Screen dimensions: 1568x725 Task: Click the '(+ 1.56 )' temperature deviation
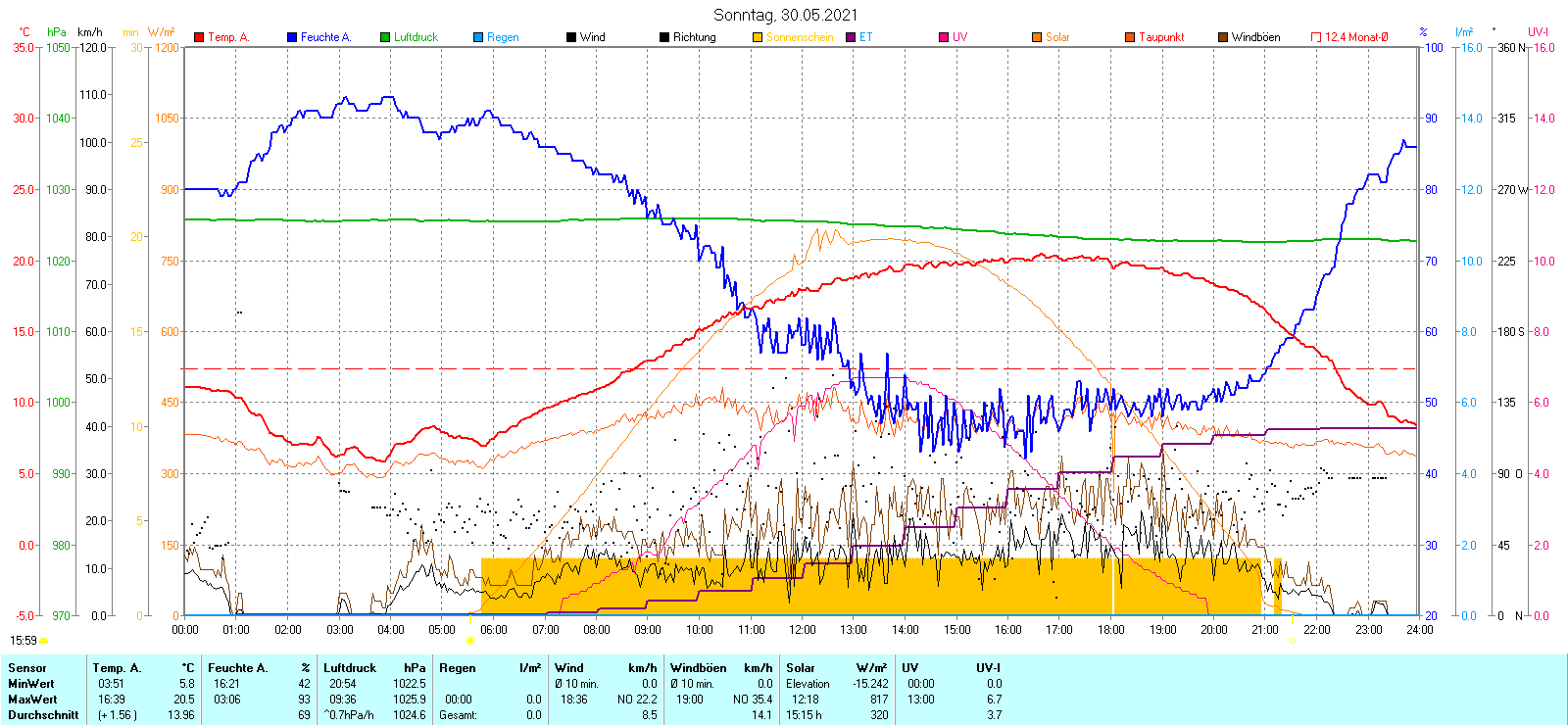click(118, 715)
